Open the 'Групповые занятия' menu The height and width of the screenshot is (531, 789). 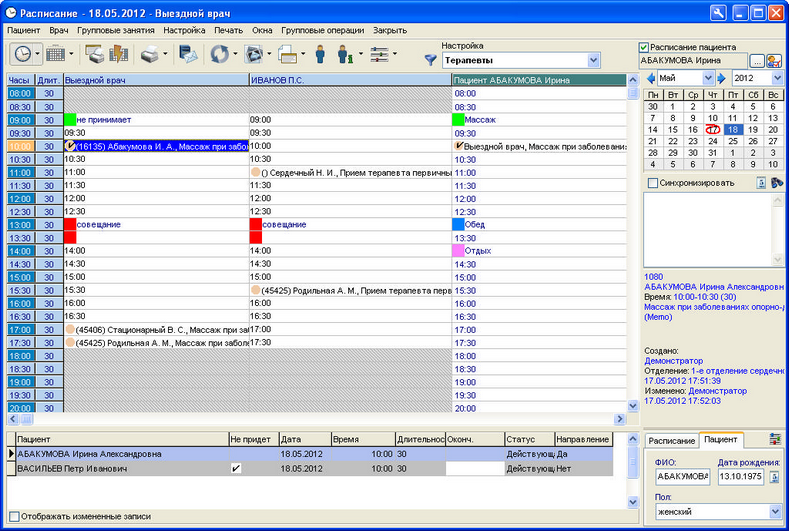[116, 30]
